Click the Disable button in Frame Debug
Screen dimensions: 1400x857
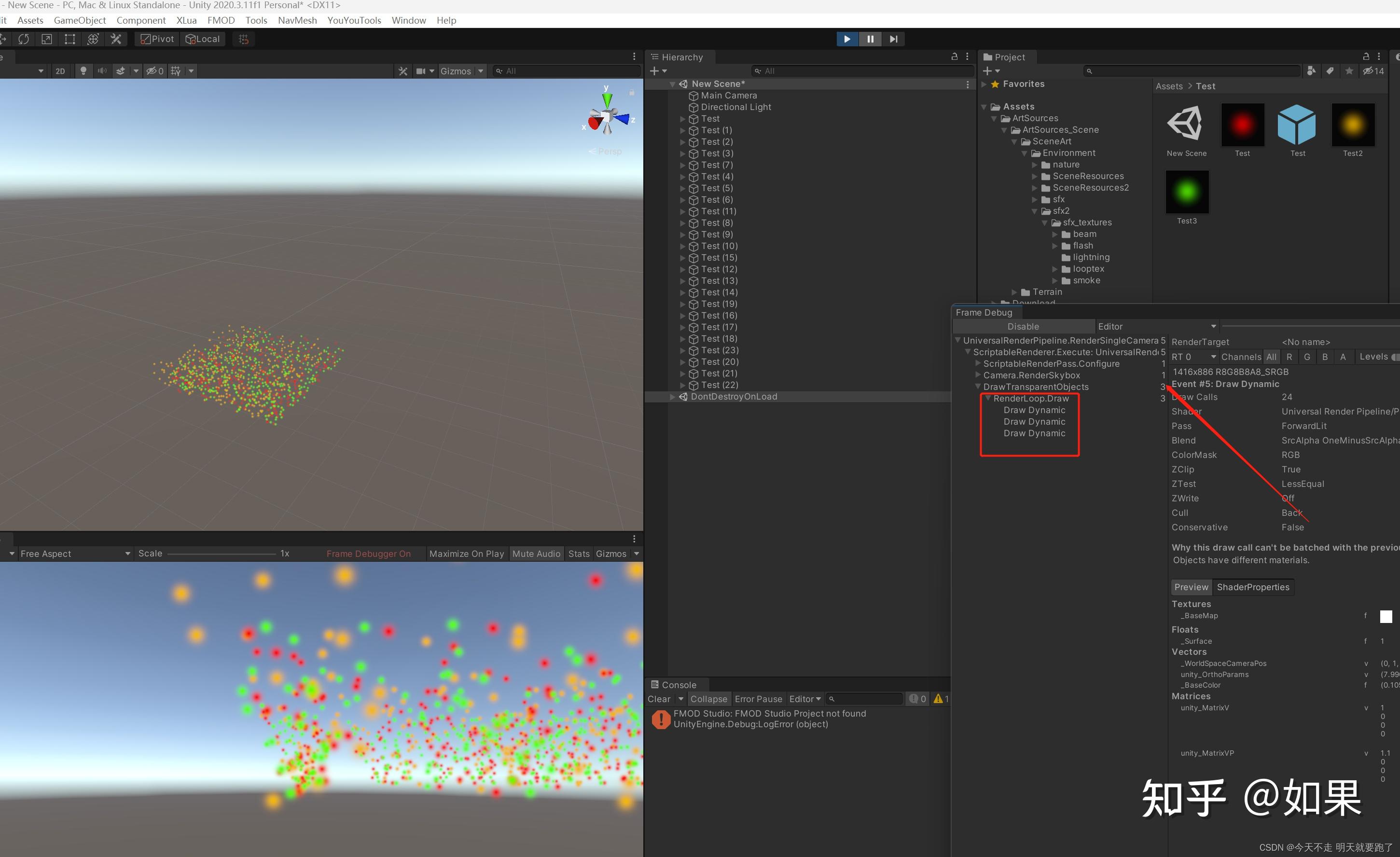click(1023, 326)
